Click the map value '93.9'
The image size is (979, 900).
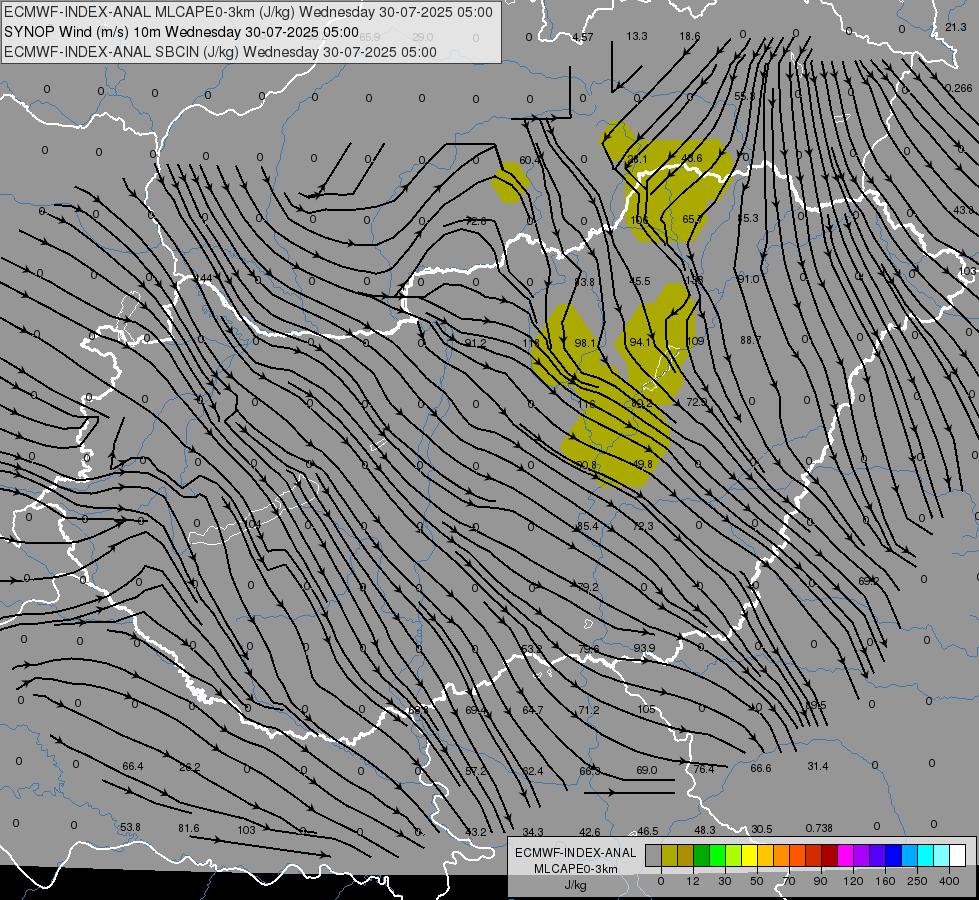pos(644,648)
